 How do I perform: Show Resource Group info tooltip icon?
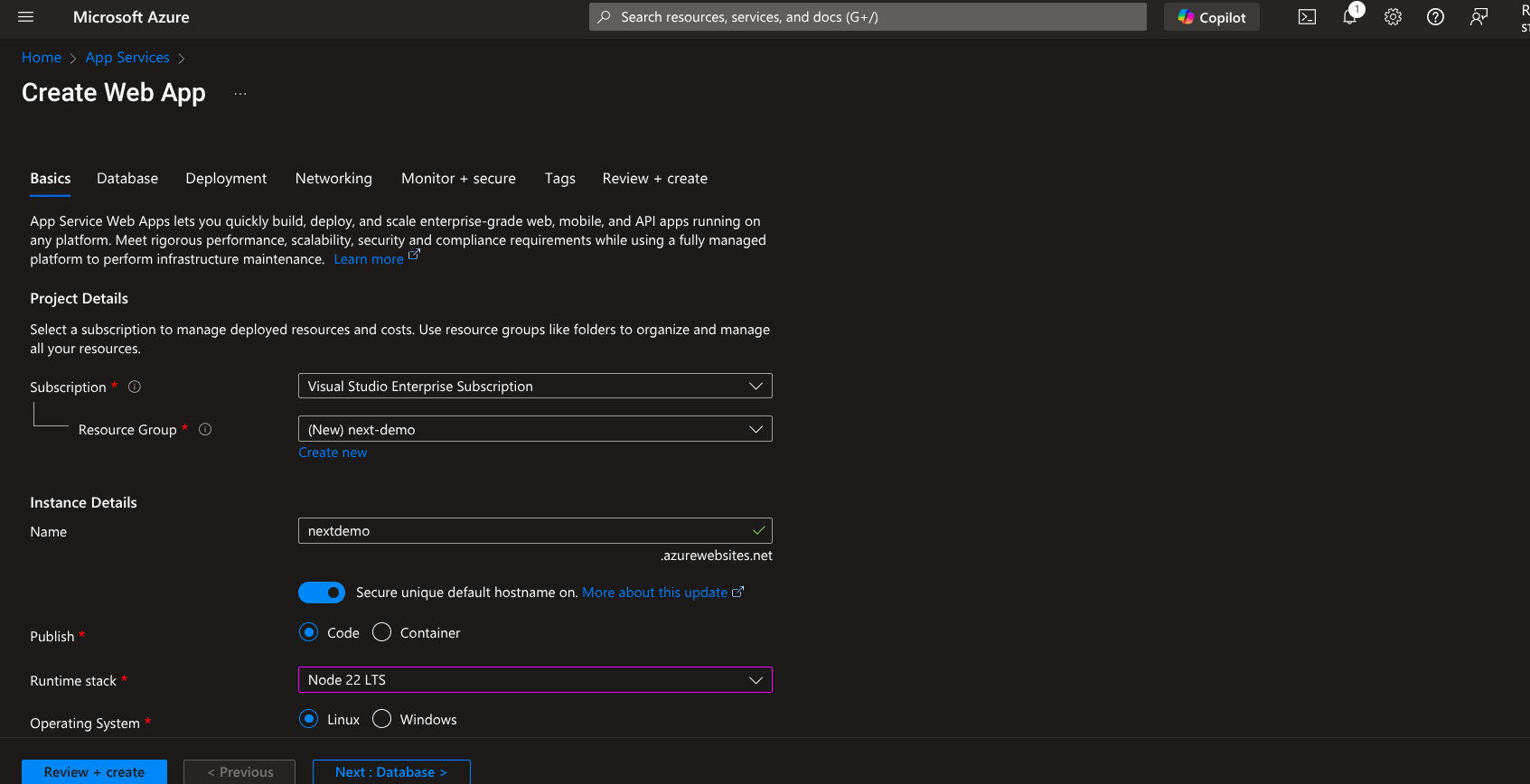205,429
